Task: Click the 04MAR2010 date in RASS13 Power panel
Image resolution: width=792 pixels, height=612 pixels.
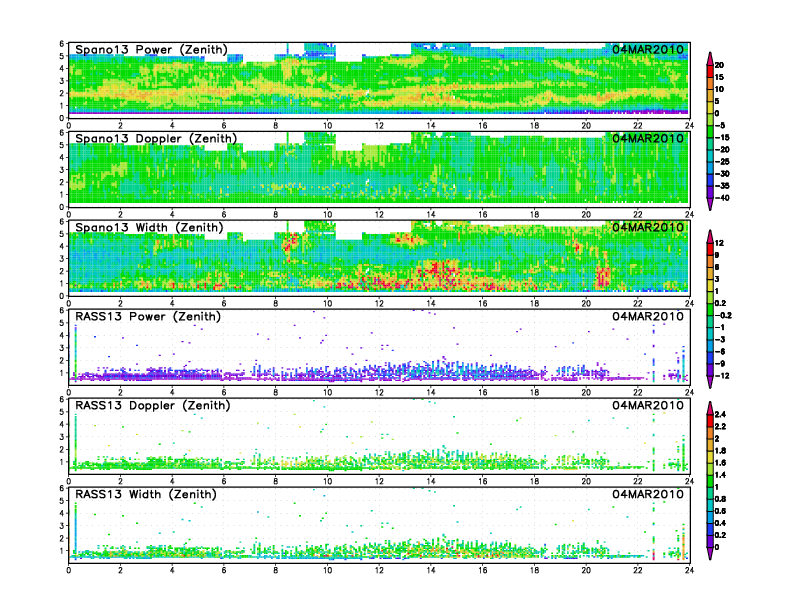Action: [648, 317]
